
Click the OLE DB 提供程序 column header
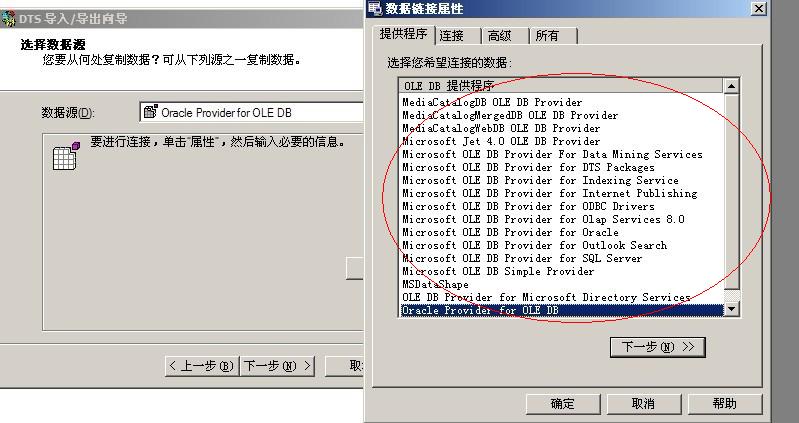click(561, 86)
